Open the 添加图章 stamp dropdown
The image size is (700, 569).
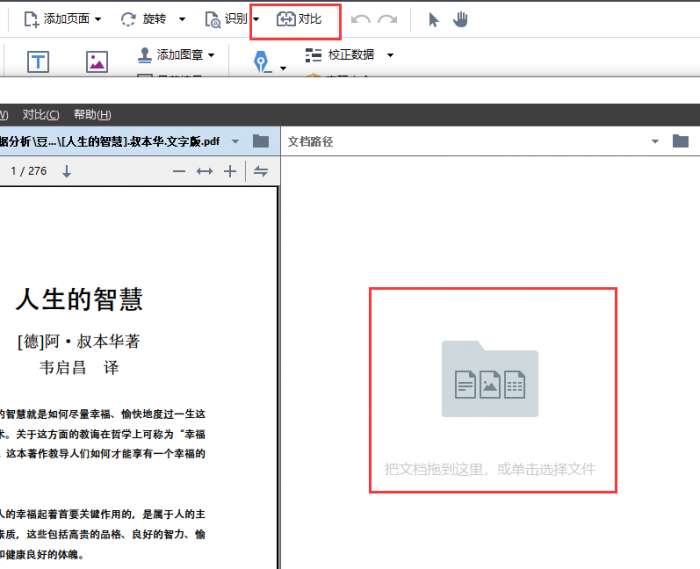pyautogui.click(x=211, y=54)
